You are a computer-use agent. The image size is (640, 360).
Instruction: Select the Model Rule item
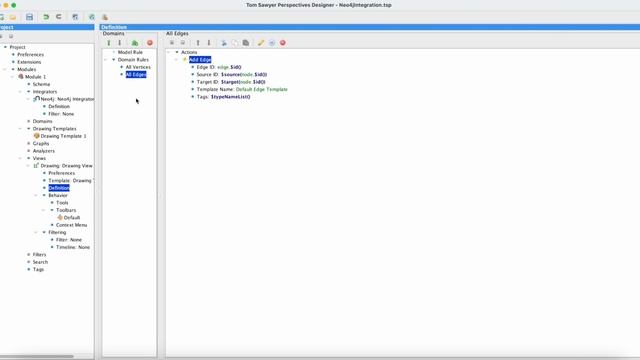pyautogui.click(x=130, y=52)
